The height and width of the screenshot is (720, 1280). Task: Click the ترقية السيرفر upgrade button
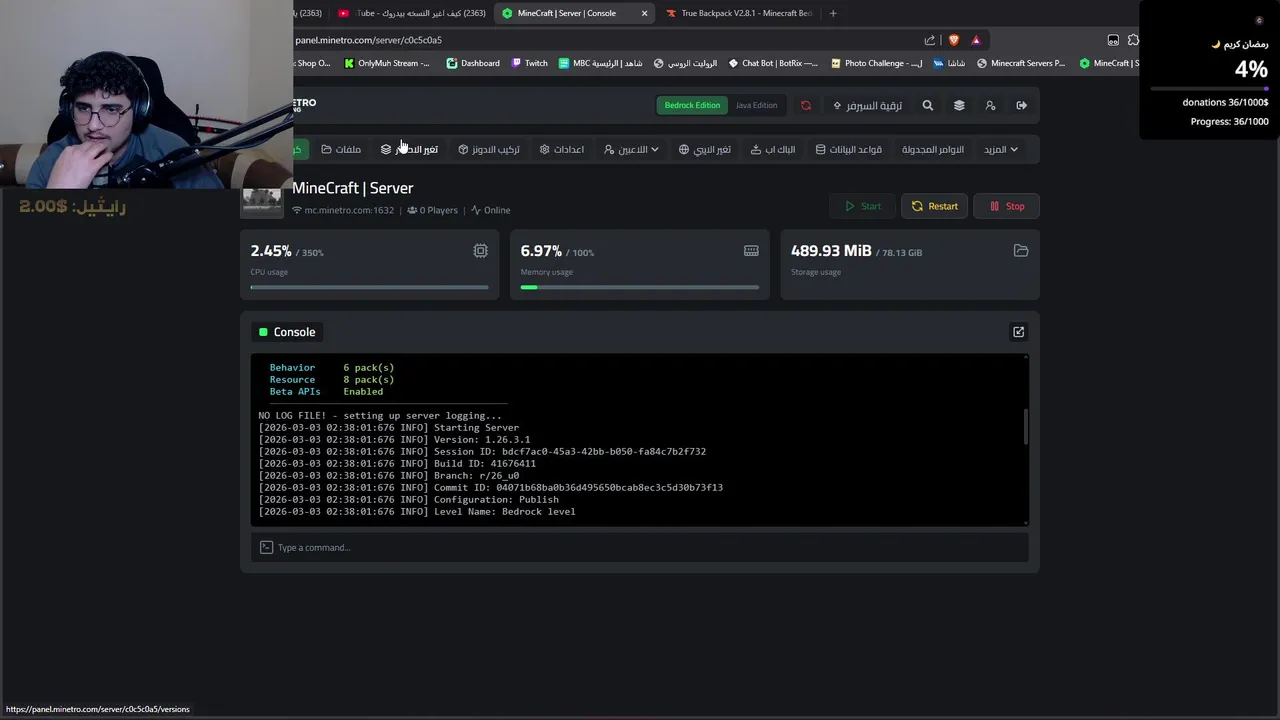(868, 105)
